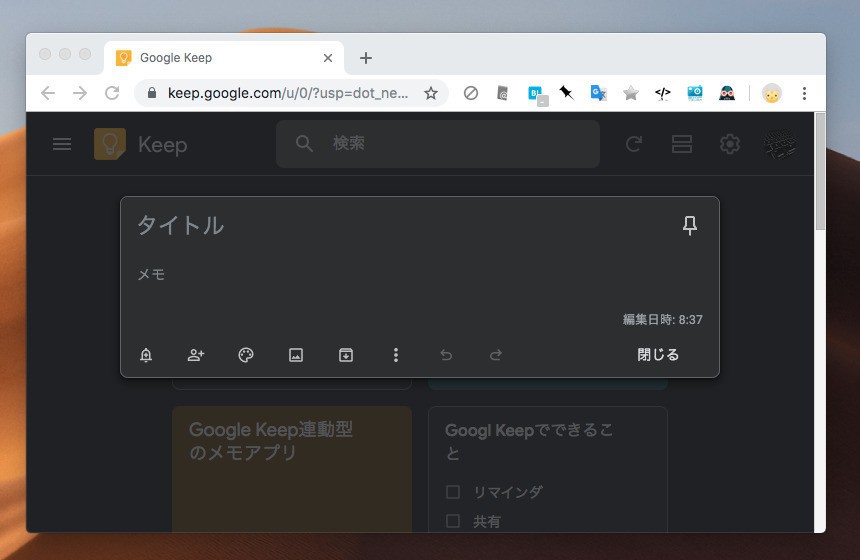Add a reminder via the bell icon
The image size is (860, 560).
146,355
